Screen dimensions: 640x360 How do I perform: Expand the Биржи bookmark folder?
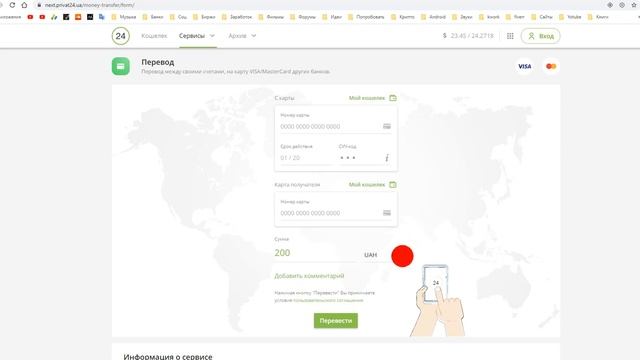click(204, 17)
